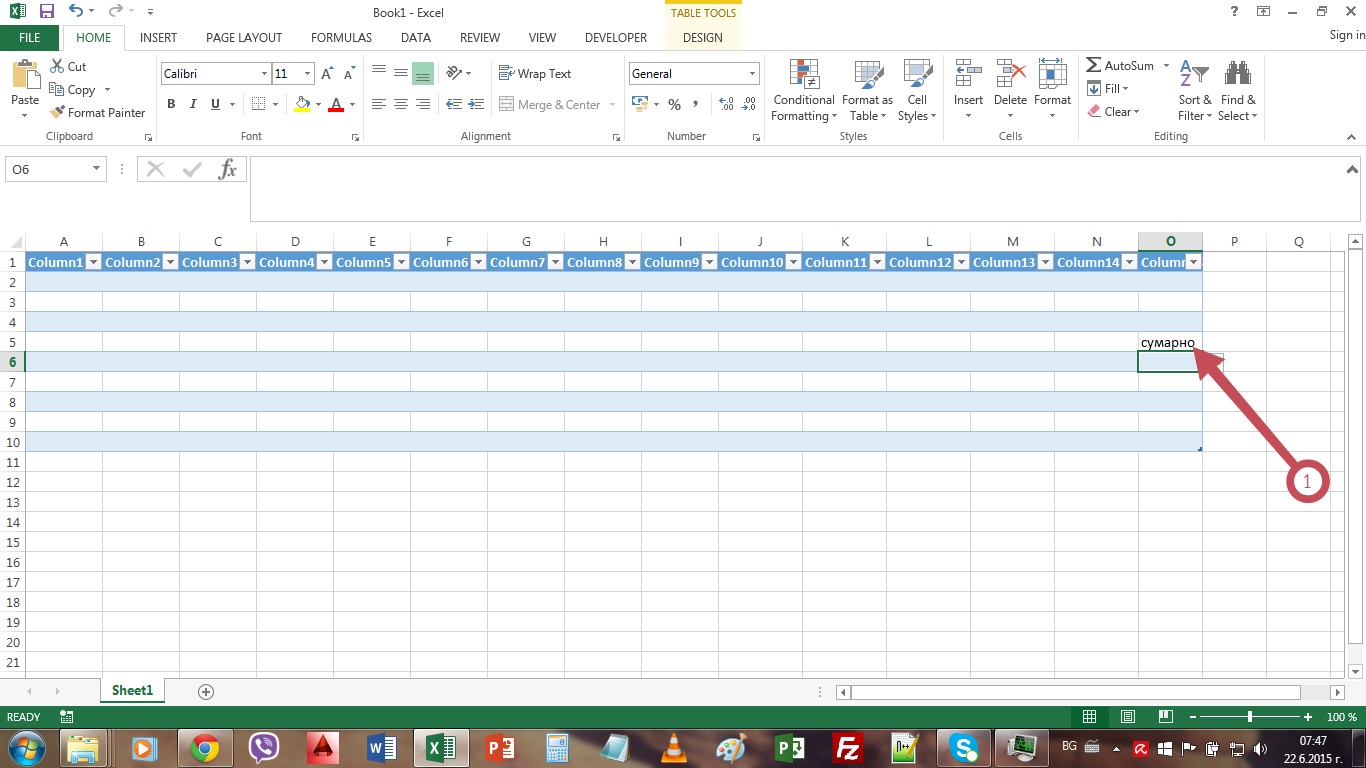Switch to the PAGE LAYOUT tab
The image size is (1366, 768).
[244, 38]
